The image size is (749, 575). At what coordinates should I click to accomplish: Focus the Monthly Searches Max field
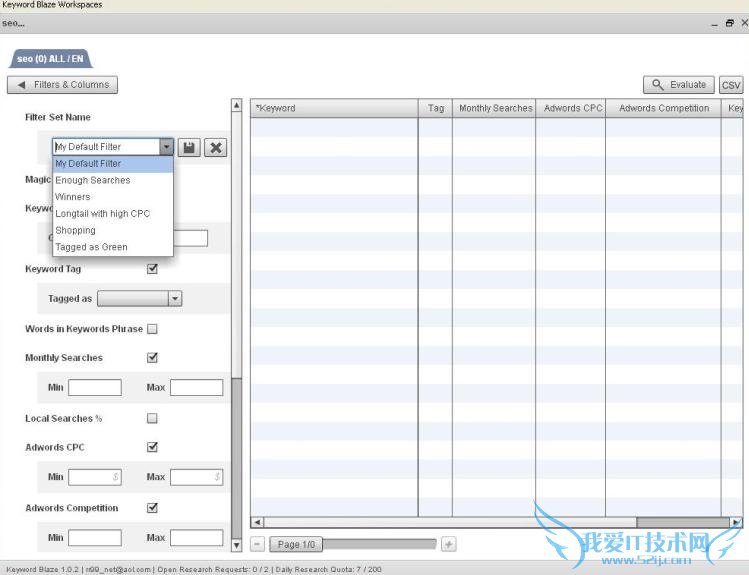(196, 387)
